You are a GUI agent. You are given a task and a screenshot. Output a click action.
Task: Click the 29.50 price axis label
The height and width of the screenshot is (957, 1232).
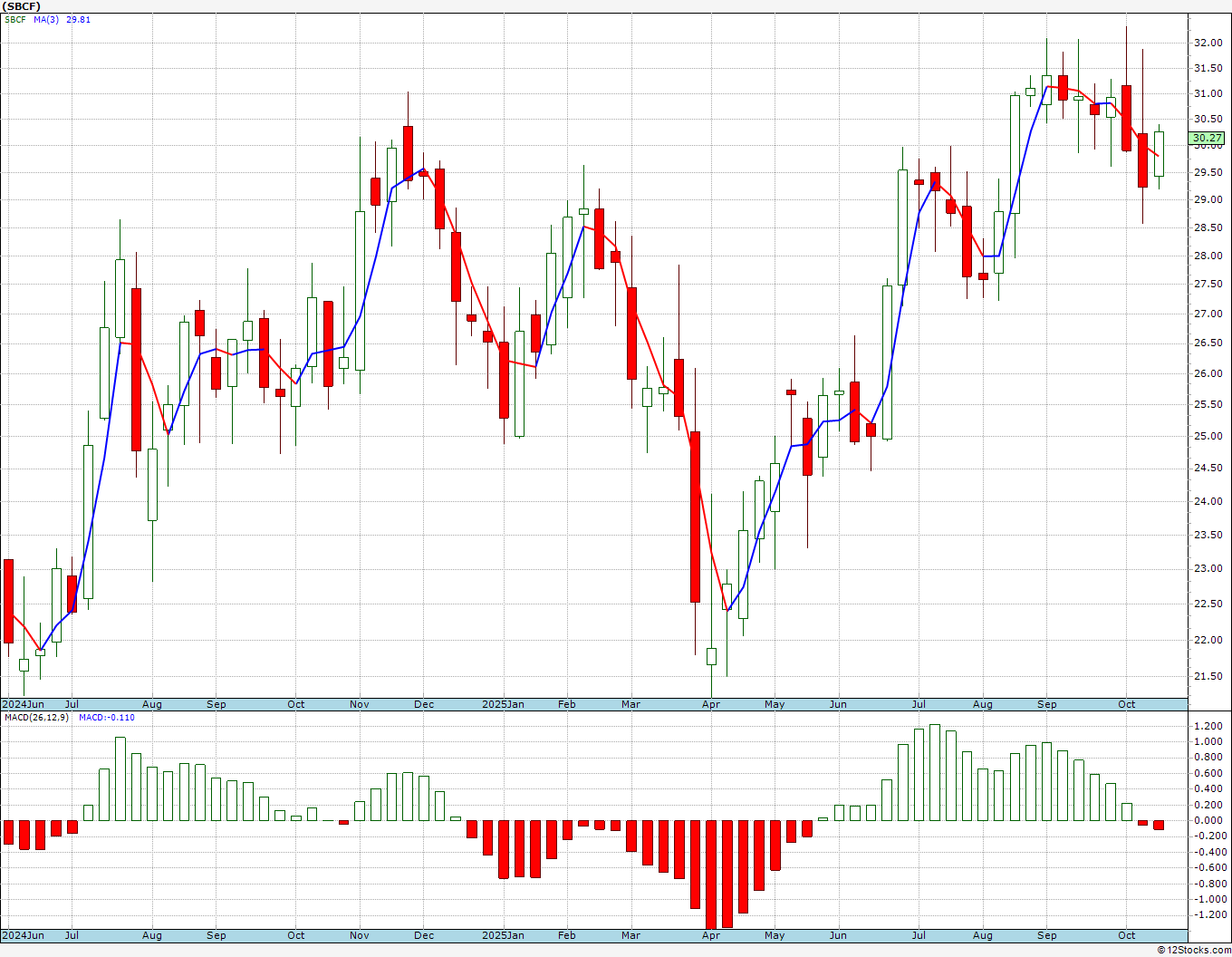[x=1208, y=172]
